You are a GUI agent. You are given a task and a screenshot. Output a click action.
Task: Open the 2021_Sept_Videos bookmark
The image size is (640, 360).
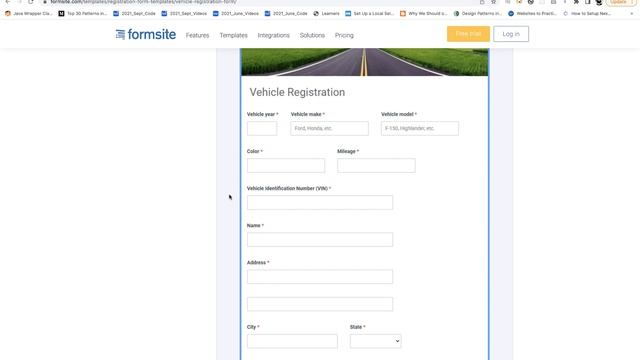[x=184, y=13]
